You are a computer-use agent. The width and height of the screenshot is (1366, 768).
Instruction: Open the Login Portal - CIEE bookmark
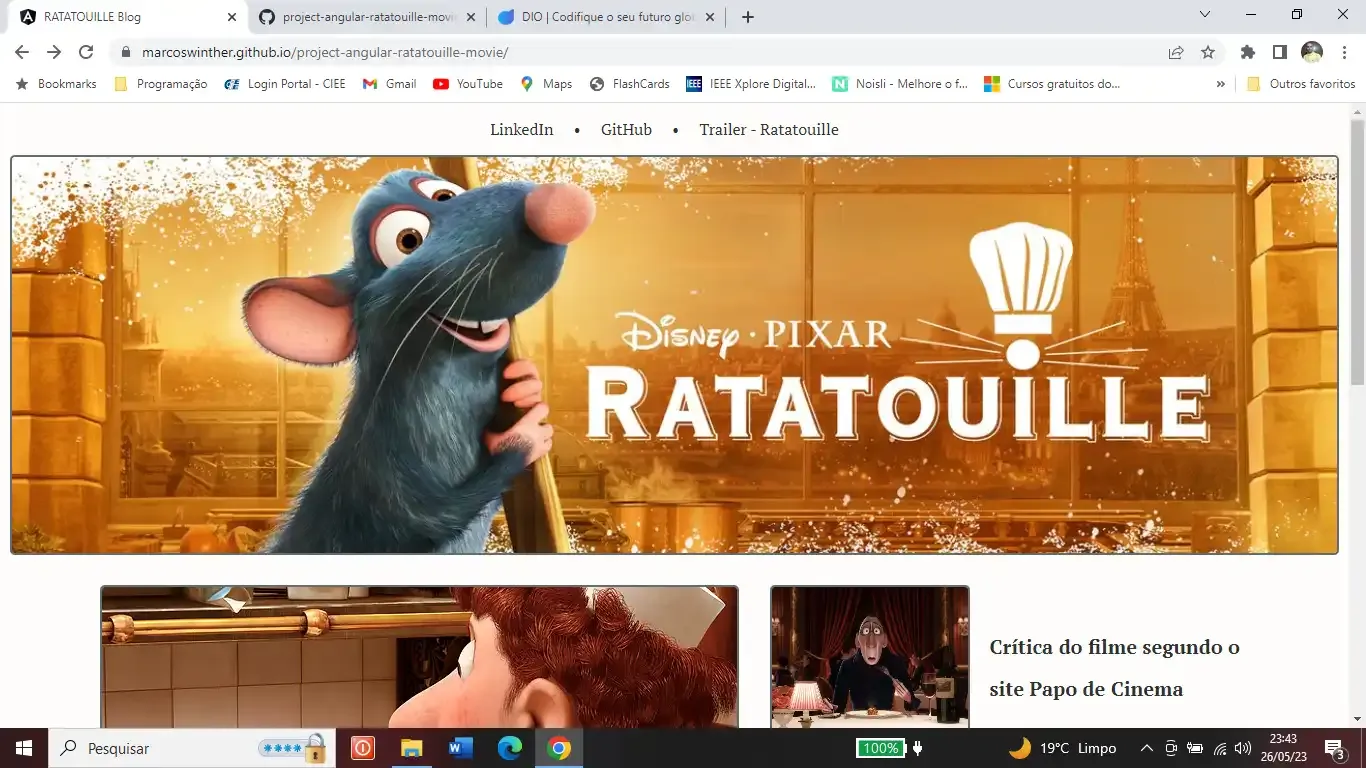(285, 84)
